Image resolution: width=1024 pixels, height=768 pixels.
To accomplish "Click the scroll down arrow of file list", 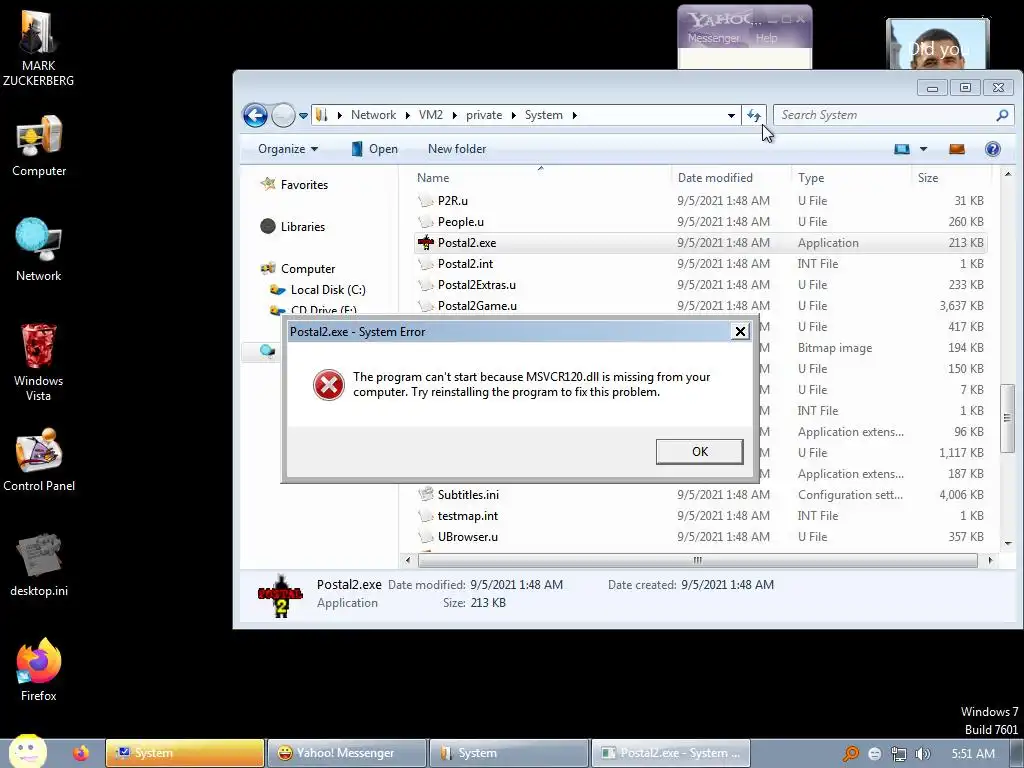I will coord(1008,543).
